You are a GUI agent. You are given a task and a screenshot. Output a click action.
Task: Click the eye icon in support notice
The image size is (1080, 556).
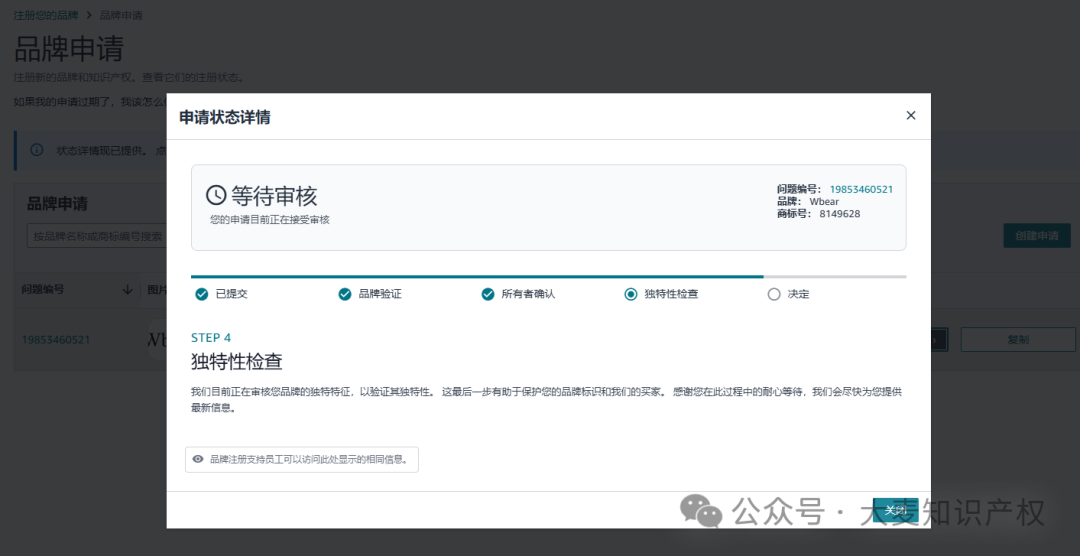[198, 459]
